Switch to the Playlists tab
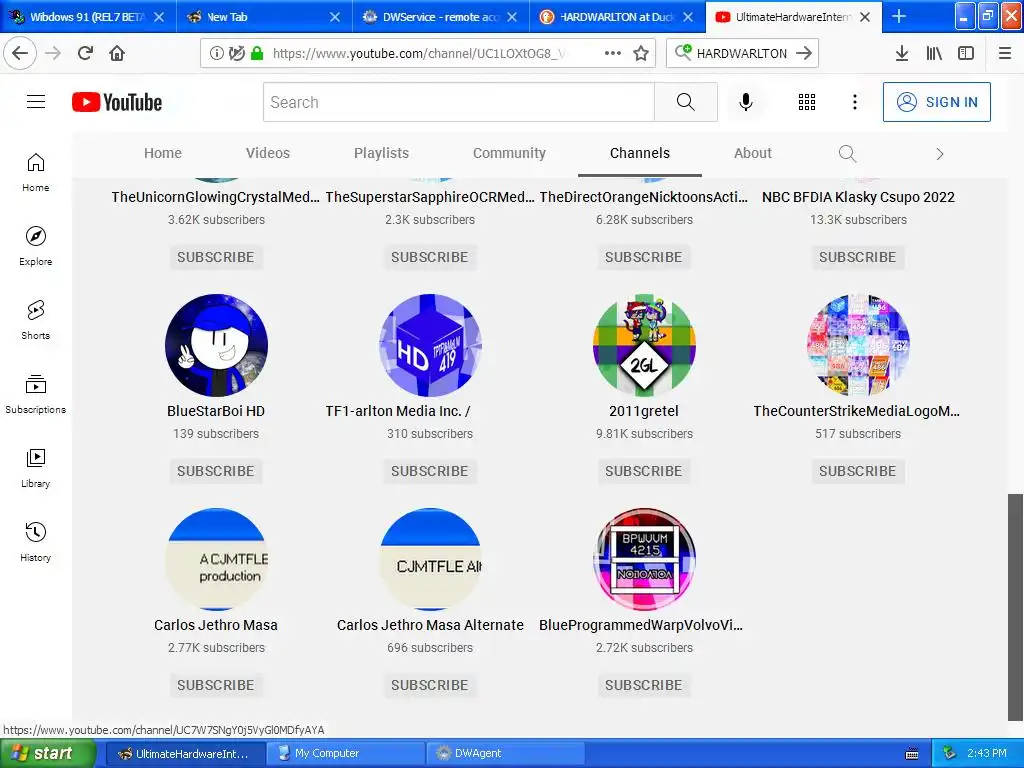This screenshot has height=768, width=1024. [x=381, y=153]
